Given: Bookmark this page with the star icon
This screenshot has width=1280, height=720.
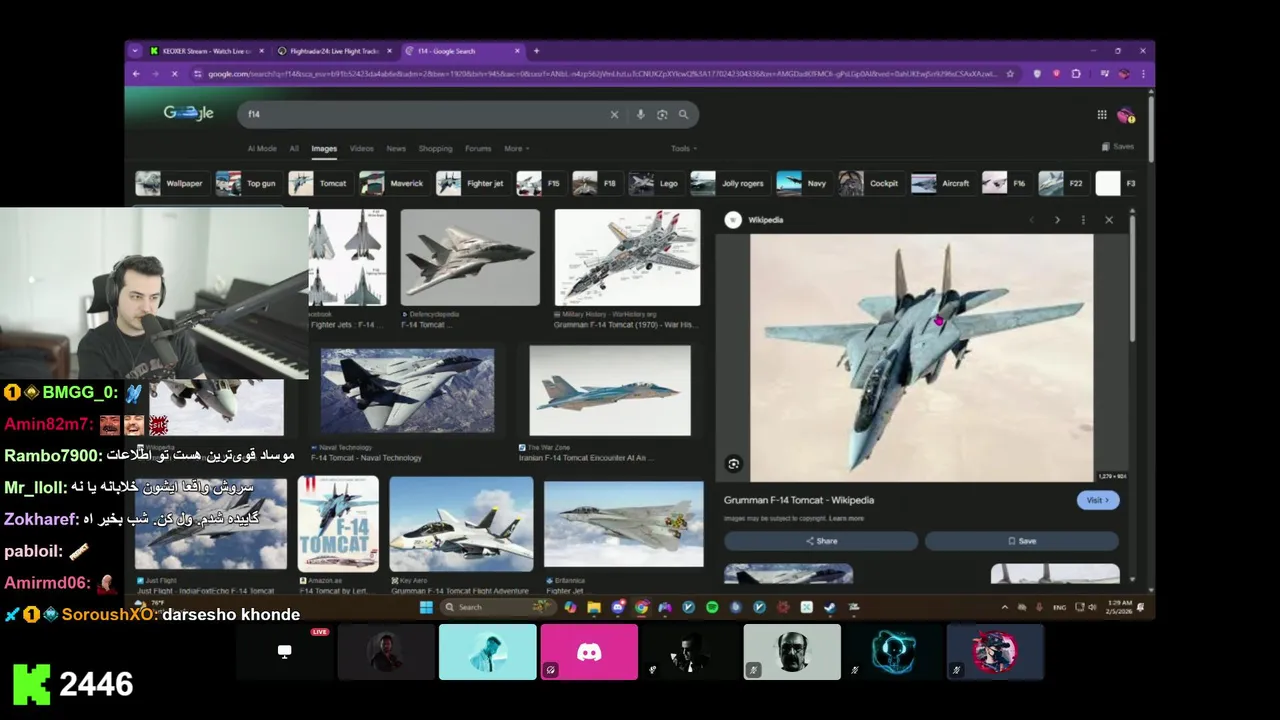Looking at the screenshot, I should click(1010, 74).
